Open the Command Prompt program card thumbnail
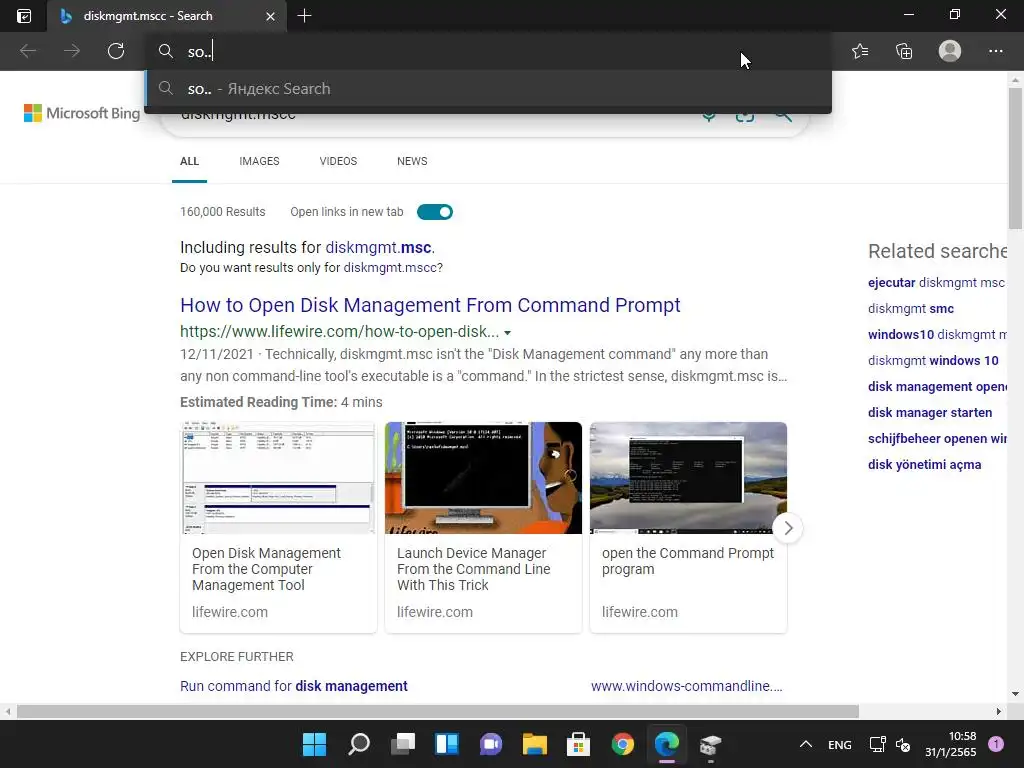The height and width of the screenshot is (768, 1024). coord(688,477)
